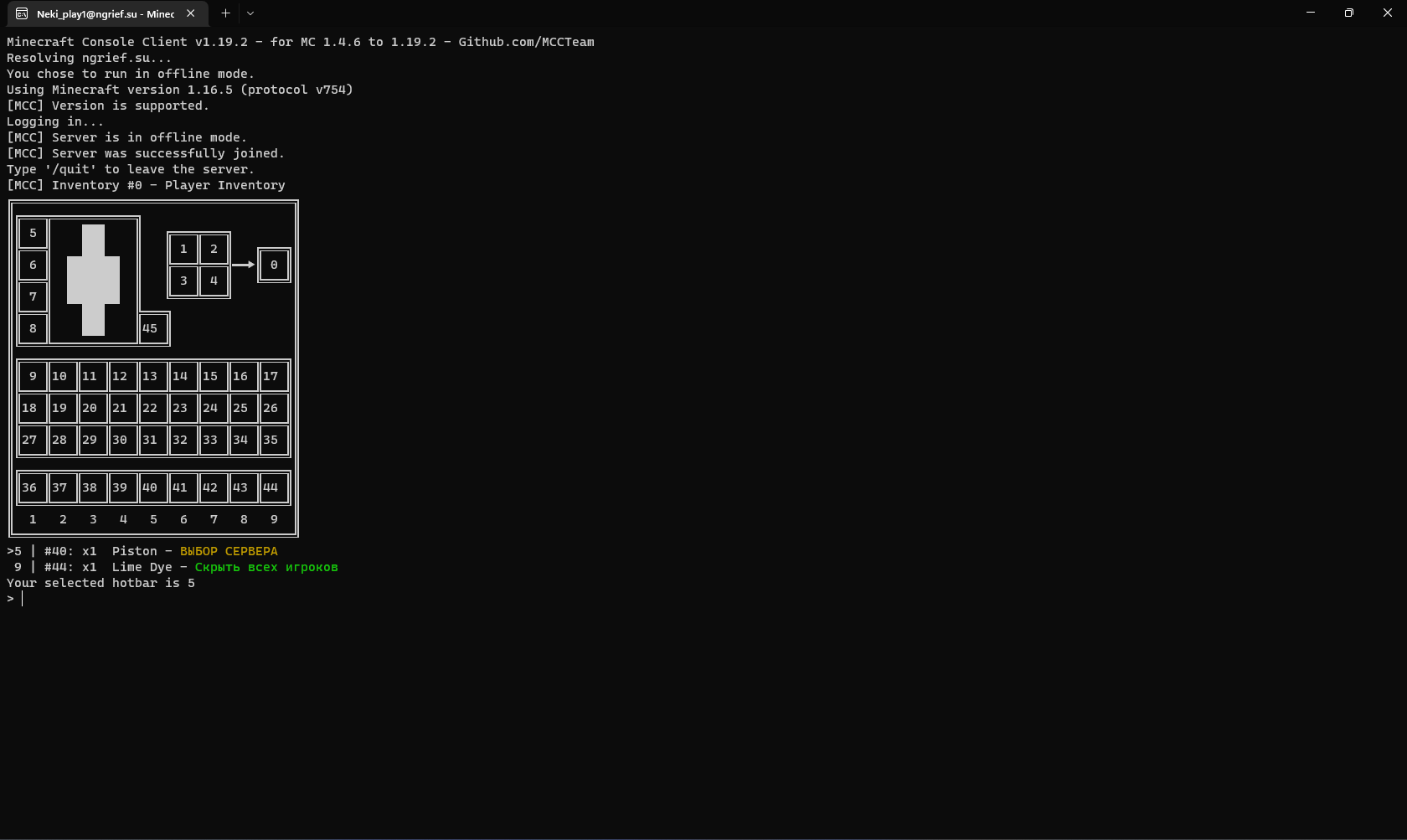Select boots slot 8 in the inventory
The height and width of the screenshot is (840, 1407).
tap(33, 328)
